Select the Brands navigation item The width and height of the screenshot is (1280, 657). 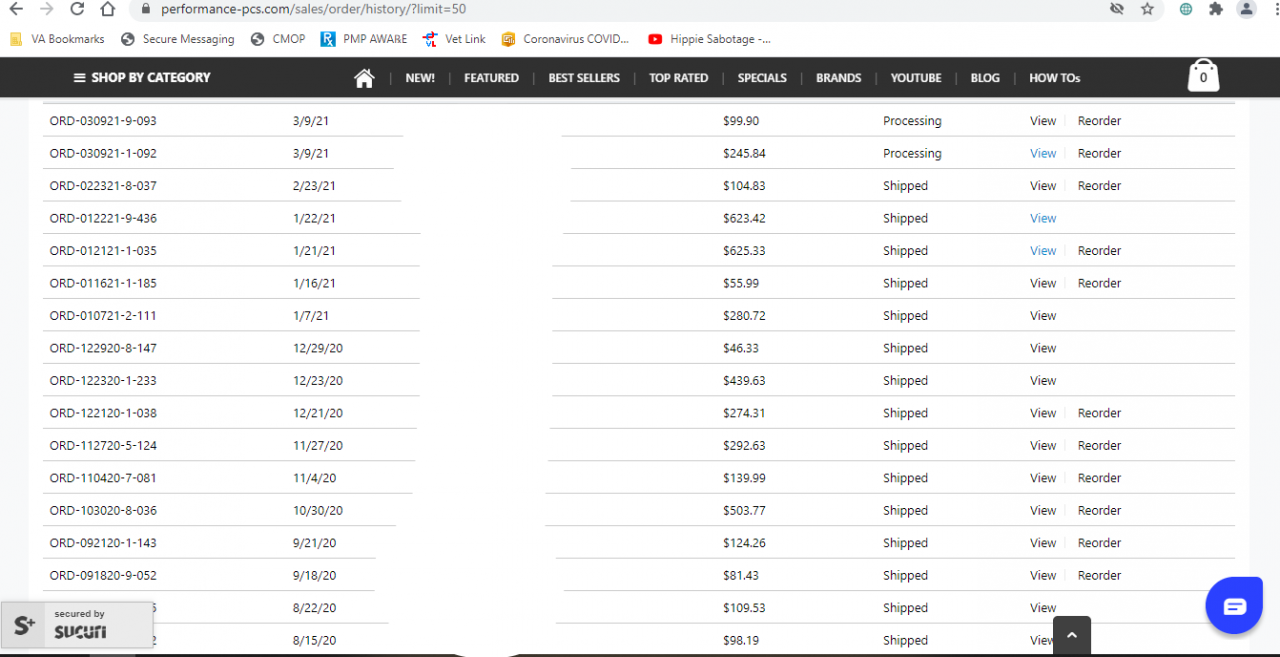(838, 78)
